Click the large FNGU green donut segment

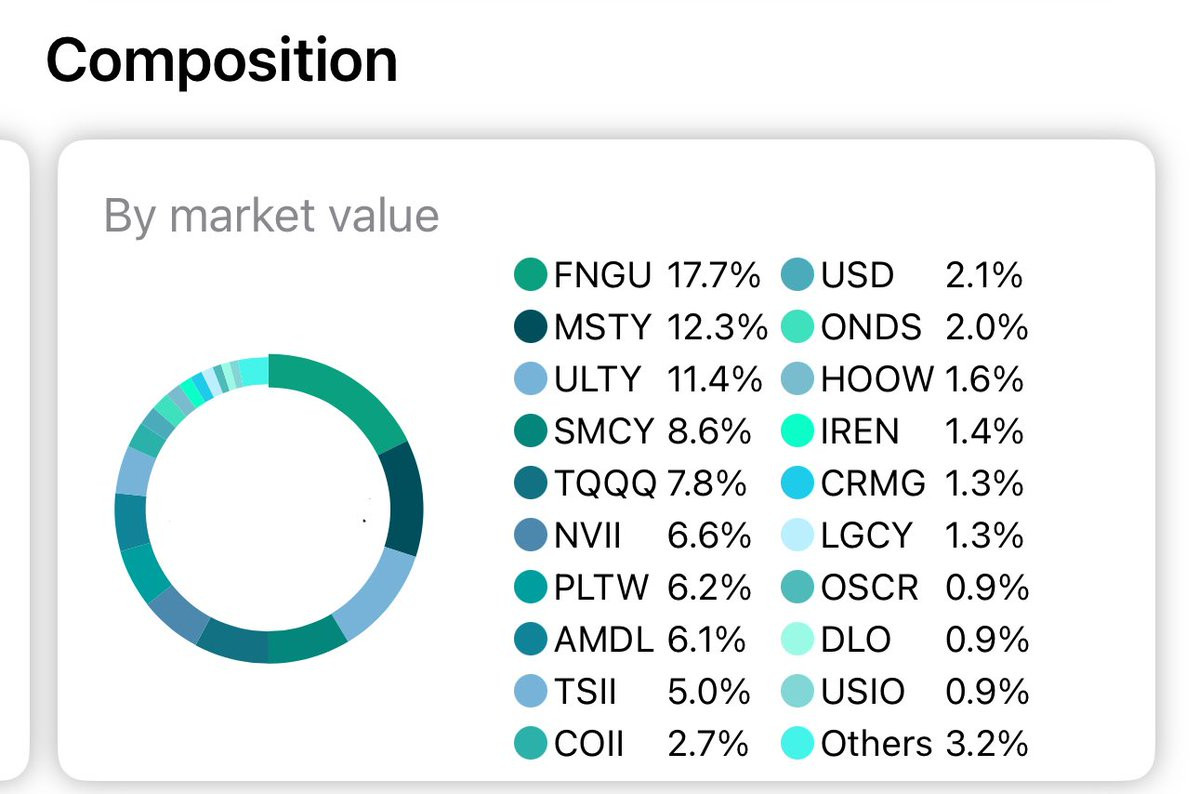[345, 395]
